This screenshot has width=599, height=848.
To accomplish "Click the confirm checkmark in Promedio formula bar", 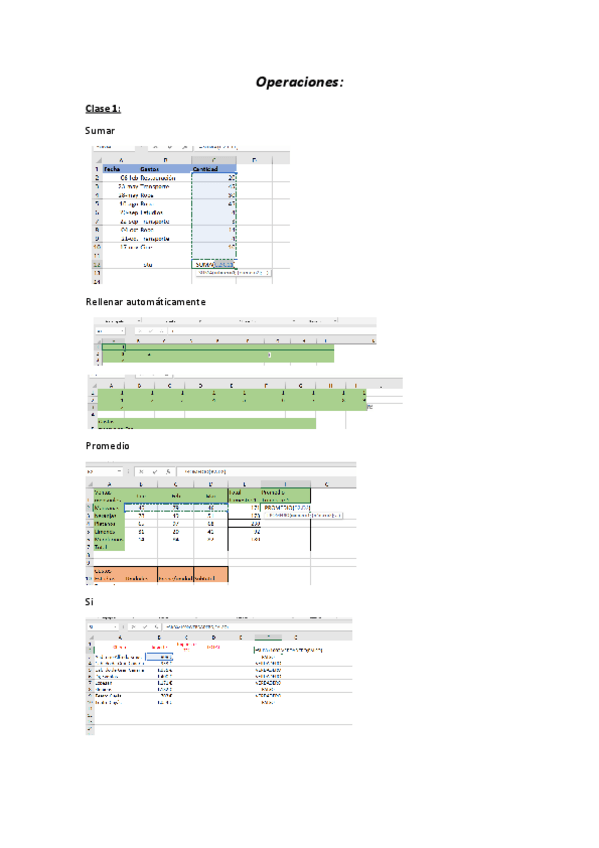I will point(155,472).
